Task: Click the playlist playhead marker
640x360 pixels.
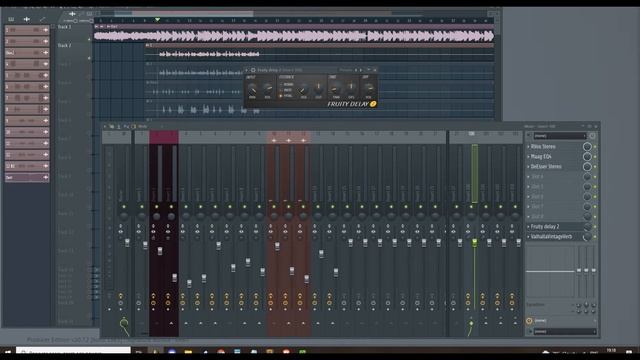Action: [x=158, y=19]
